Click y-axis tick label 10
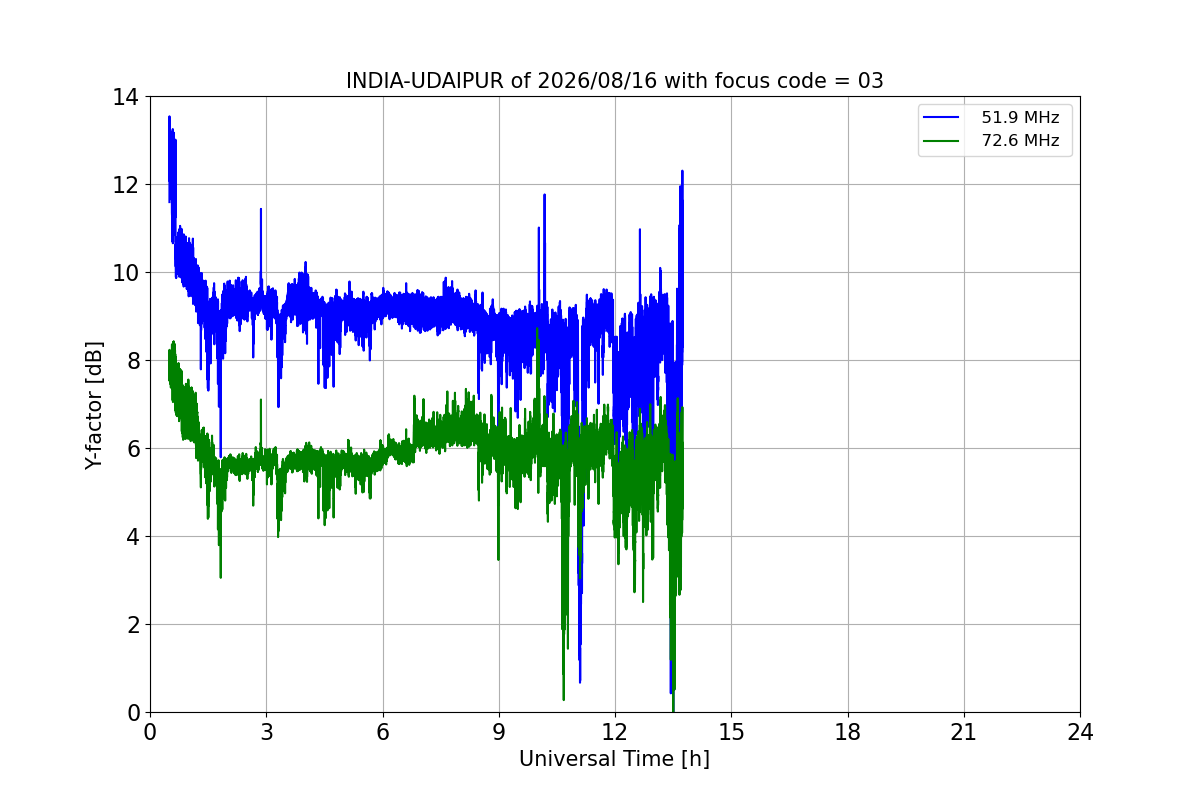The height and width of the screenshot is (800, 1200). pyautogui.click(x=126, y=273)
